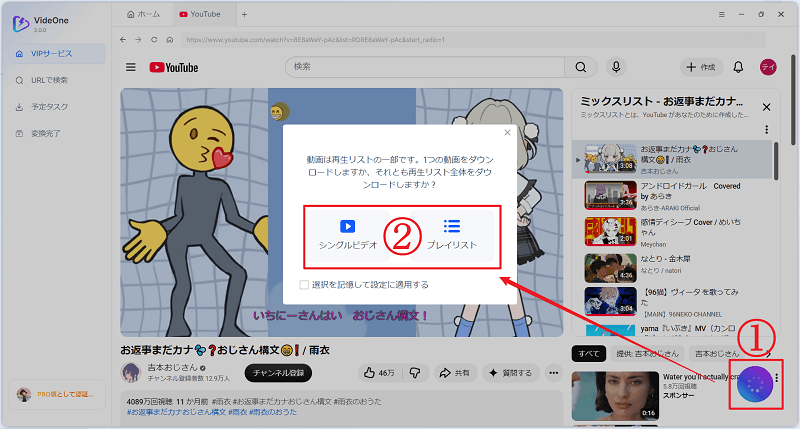Open more actions three-dot button under video
800x429 pixels.
[554, 373]
